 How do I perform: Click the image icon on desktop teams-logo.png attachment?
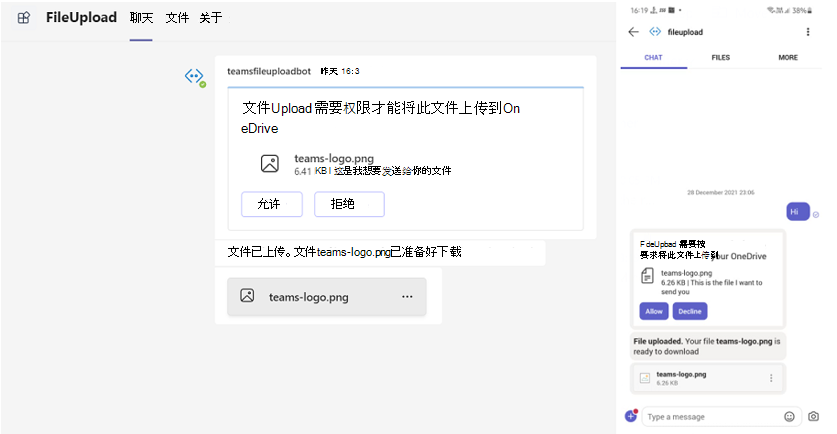[247, 296]
